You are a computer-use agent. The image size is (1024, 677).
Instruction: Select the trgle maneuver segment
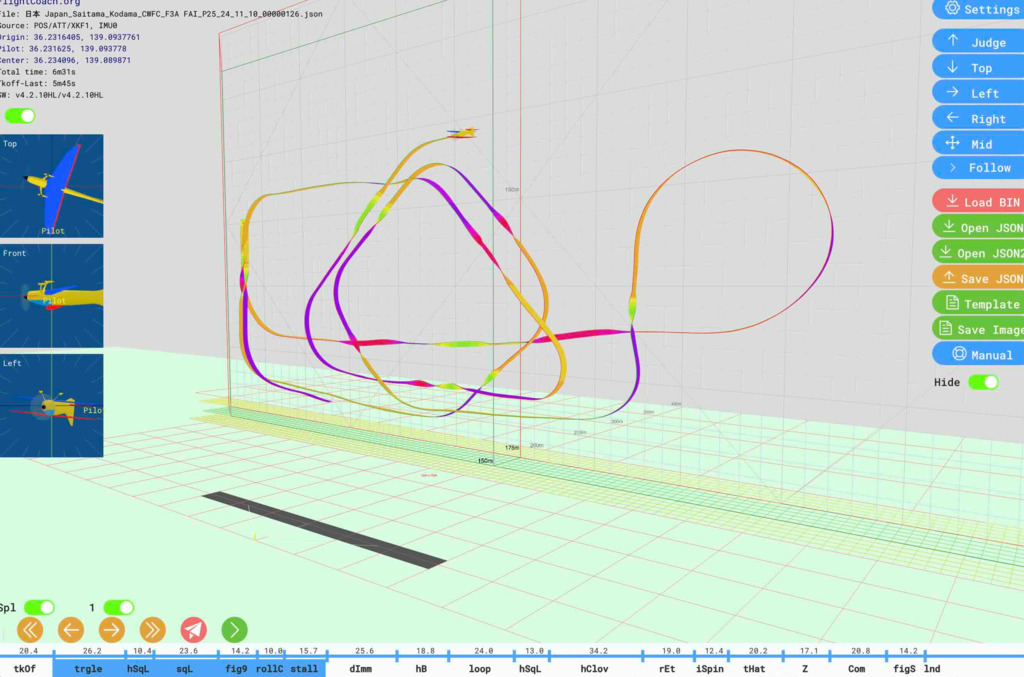(88, 668)
